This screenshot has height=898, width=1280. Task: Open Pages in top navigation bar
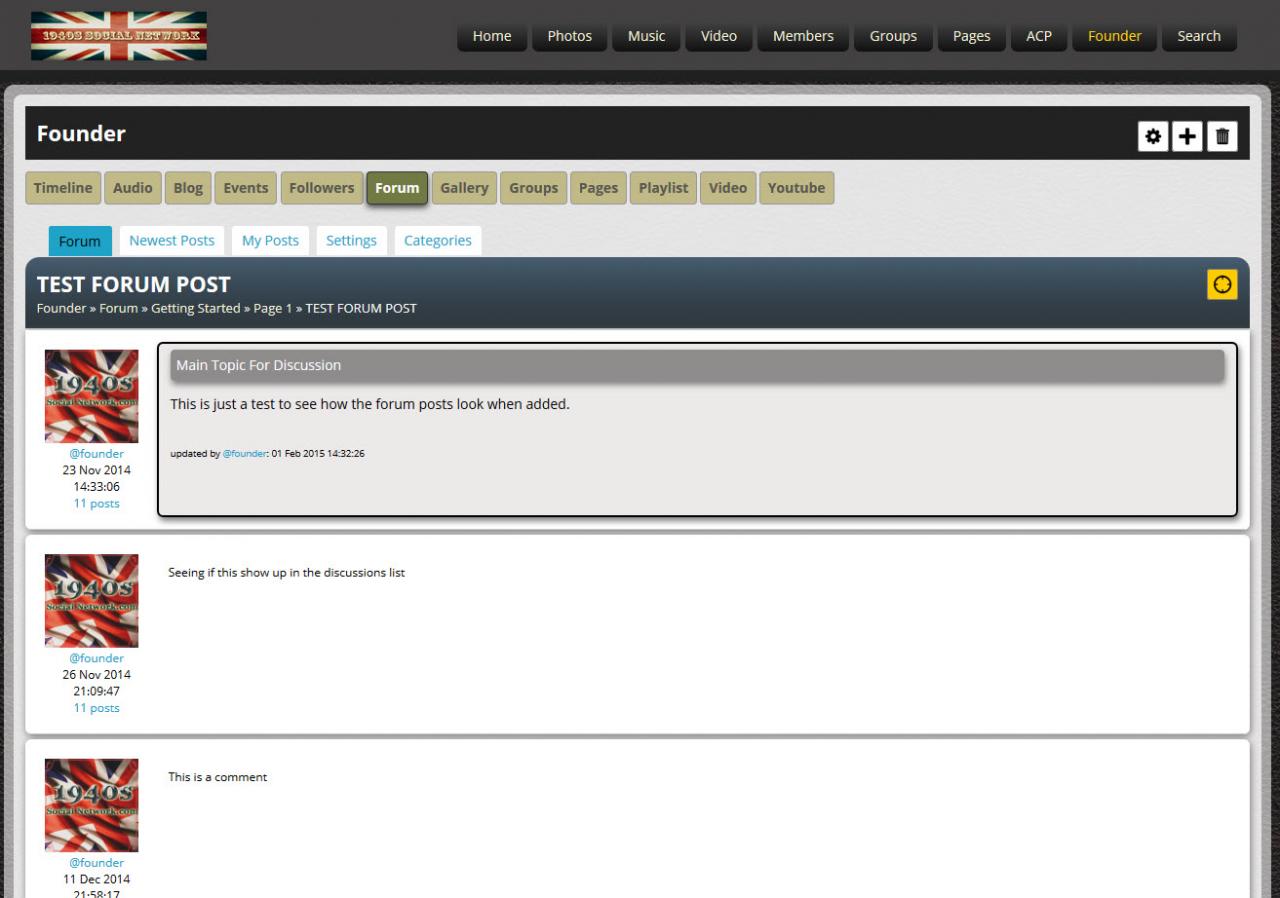coord(971,36)
